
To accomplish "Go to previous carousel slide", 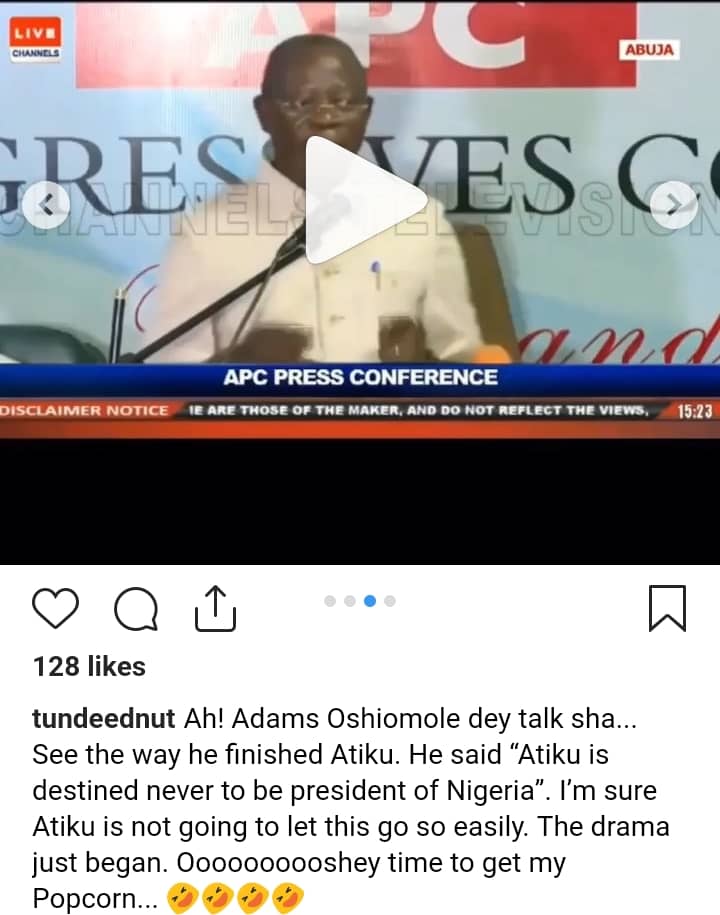I will click(x=46, y=204).
